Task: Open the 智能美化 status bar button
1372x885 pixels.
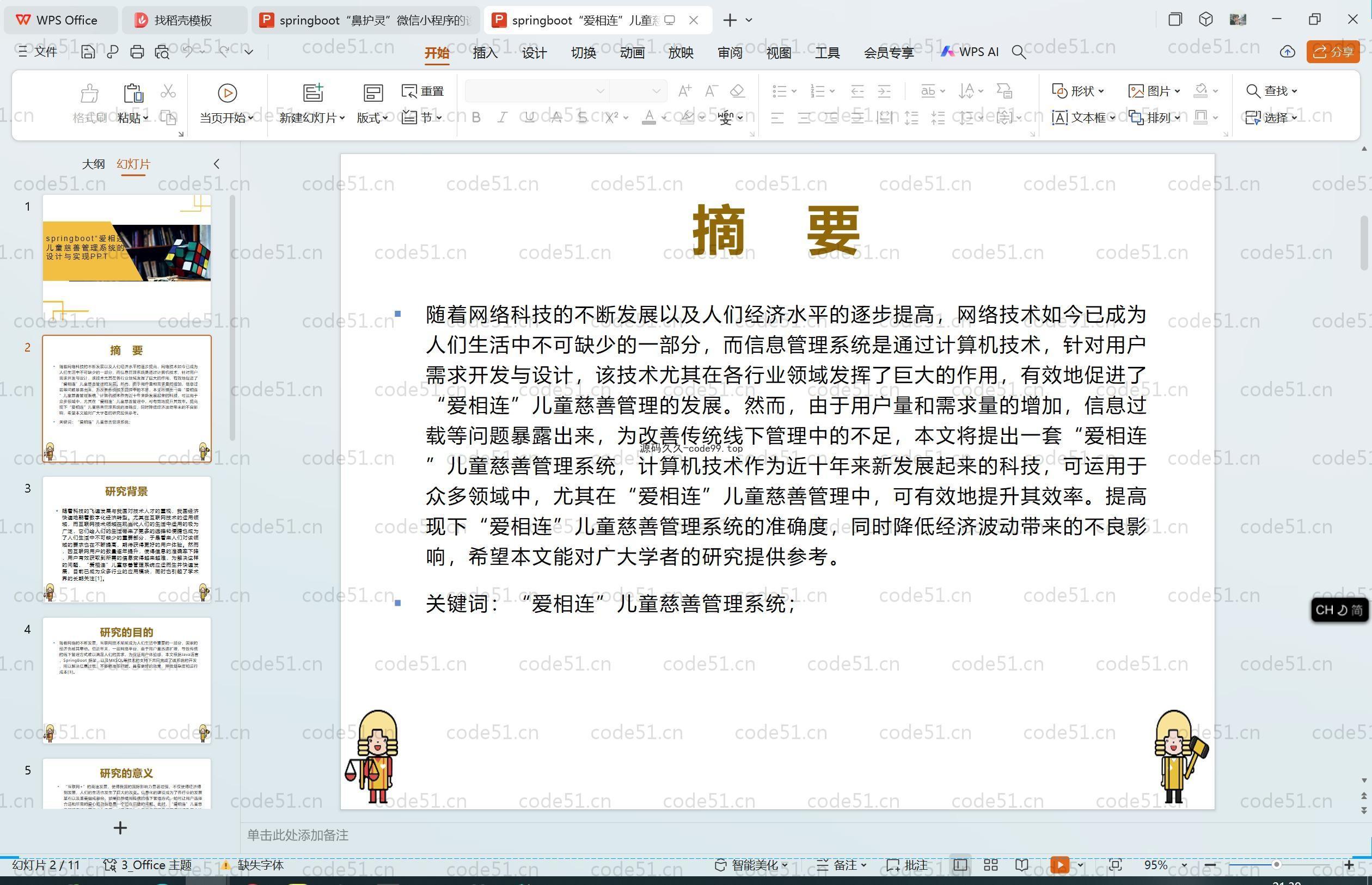Action: [751, 865]
